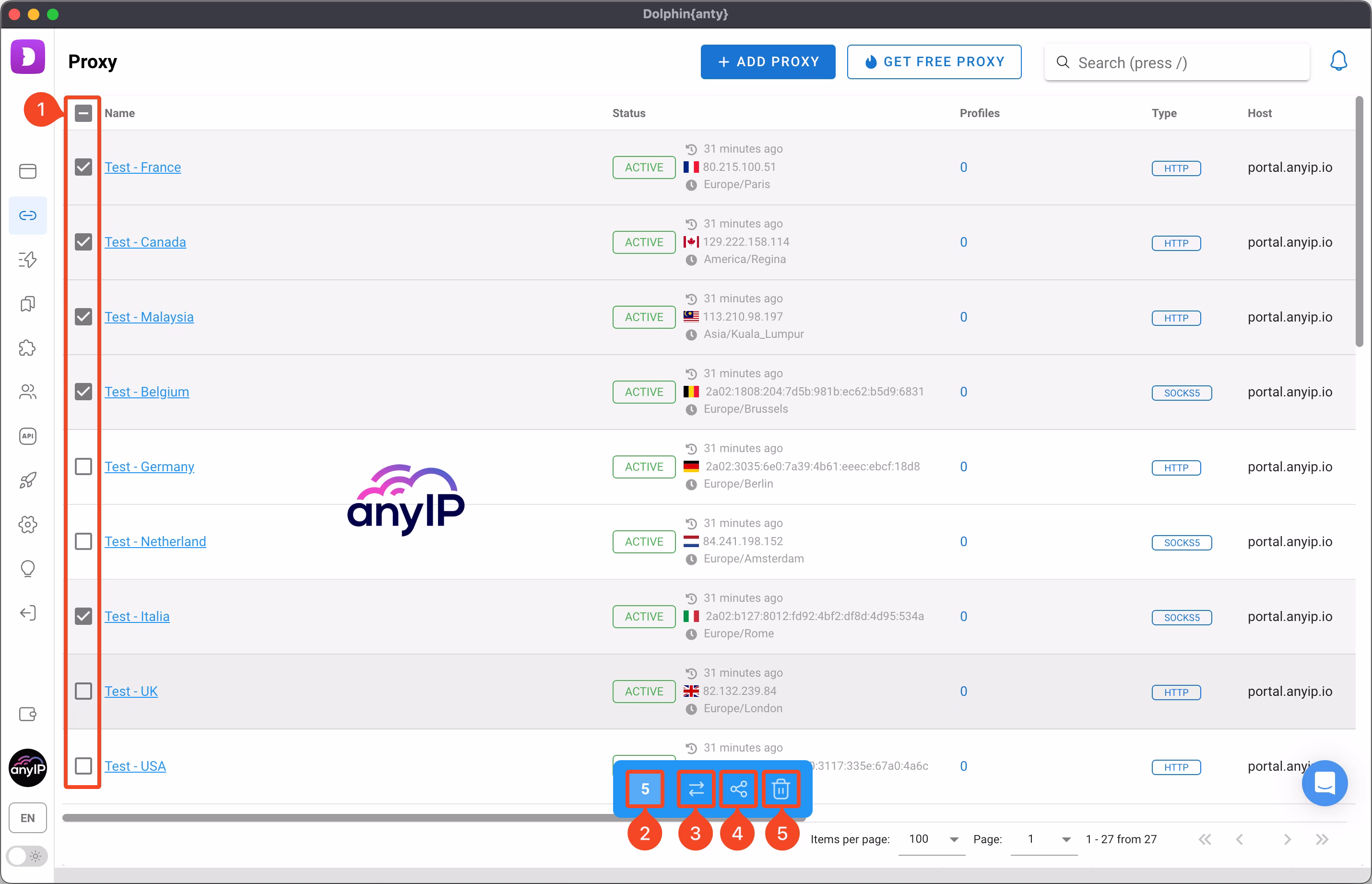The height and width of the screenshot is (884, 1372).
Task: Click the GET FREE PROXY button
Action: click(x=934, y=61)
